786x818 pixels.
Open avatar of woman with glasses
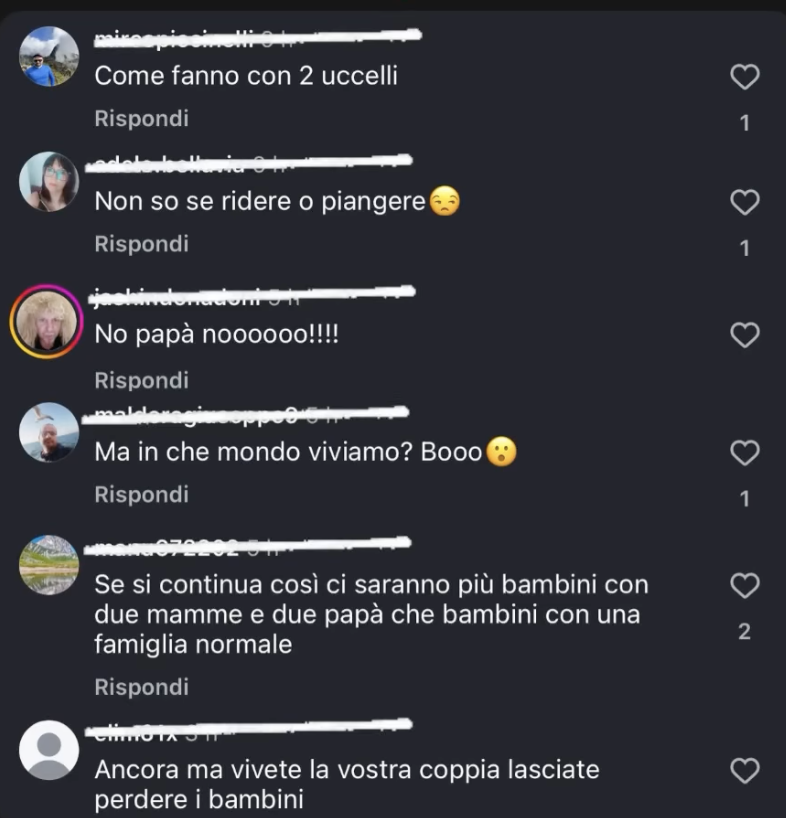click(x=49, y=182)
